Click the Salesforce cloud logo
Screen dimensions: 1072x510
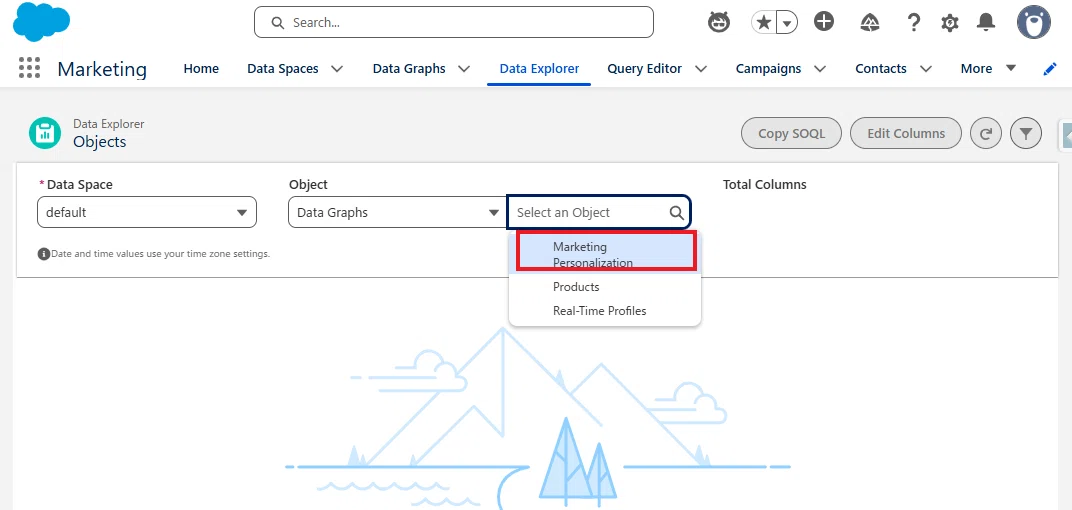42,22
